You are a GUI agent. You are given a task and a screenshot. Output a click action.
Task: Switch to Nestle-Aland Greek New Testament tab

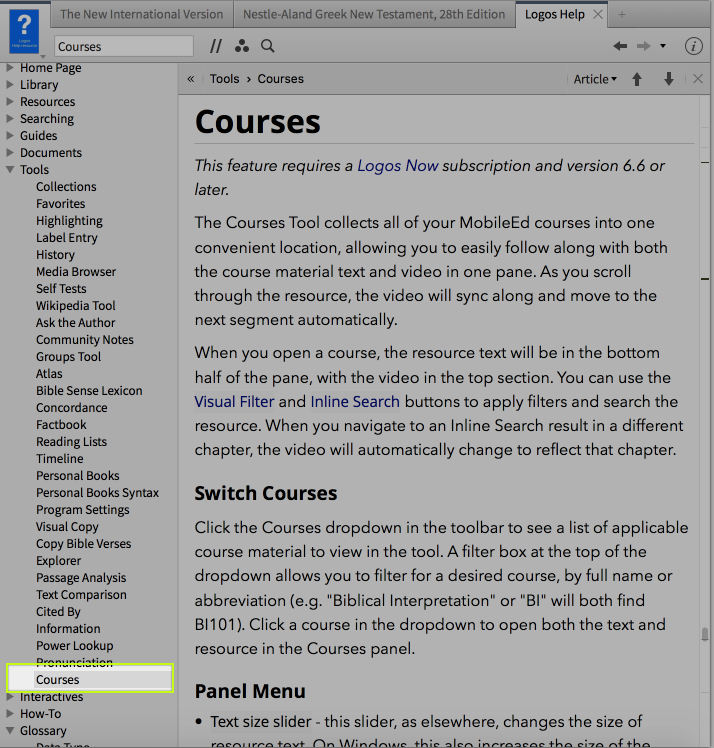pos(374,14)
